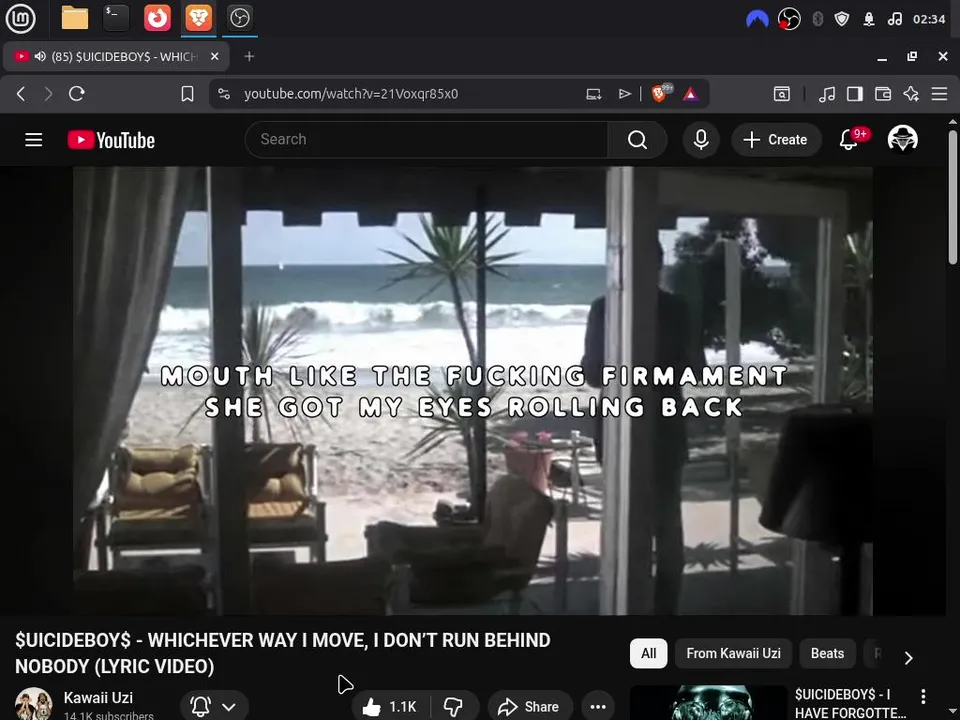Open the Brave music/playlist toolbar icon

coord(827,94)
